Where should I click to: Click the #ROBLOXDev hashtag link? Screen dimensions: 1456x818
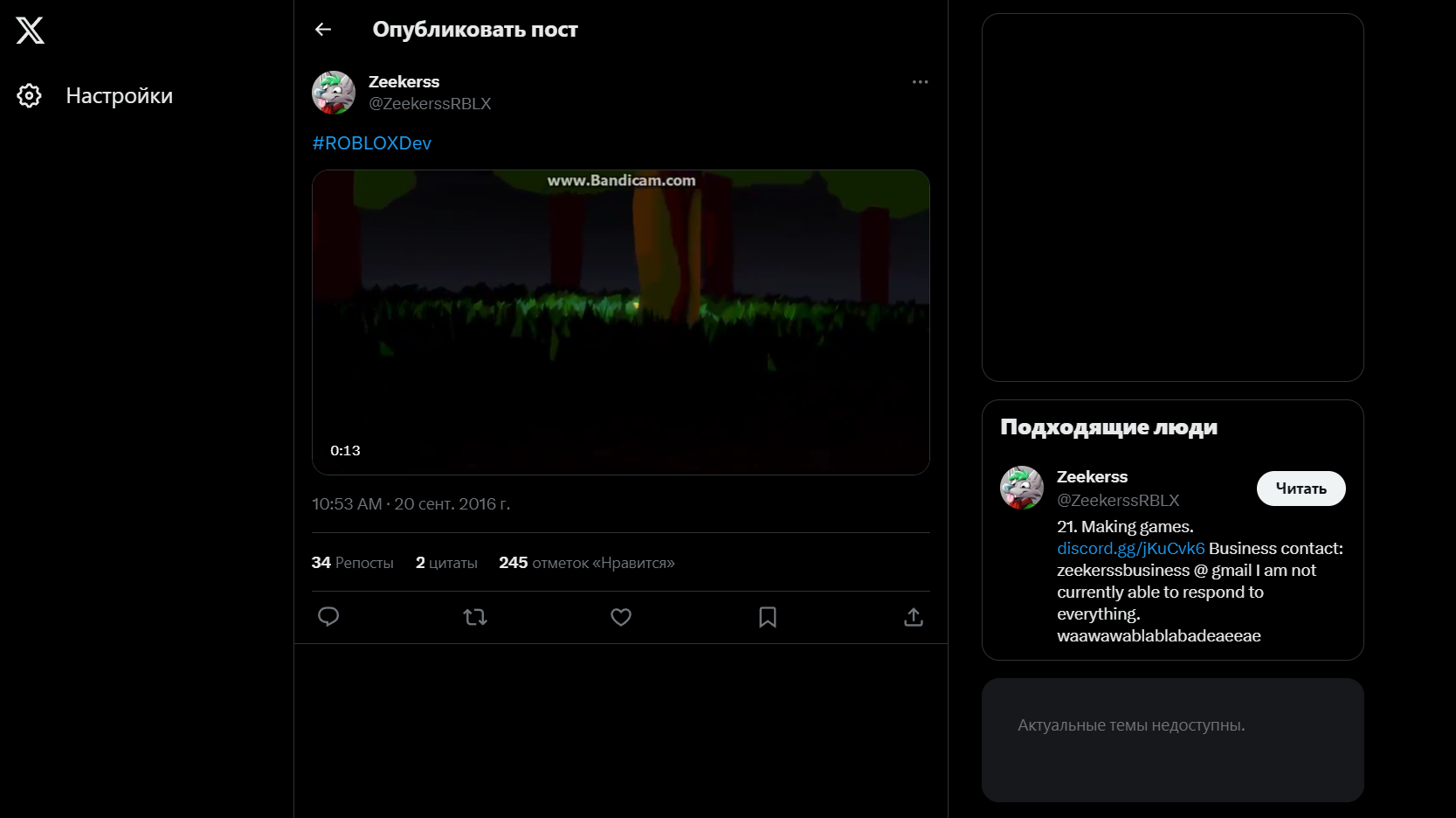point(372,143)
